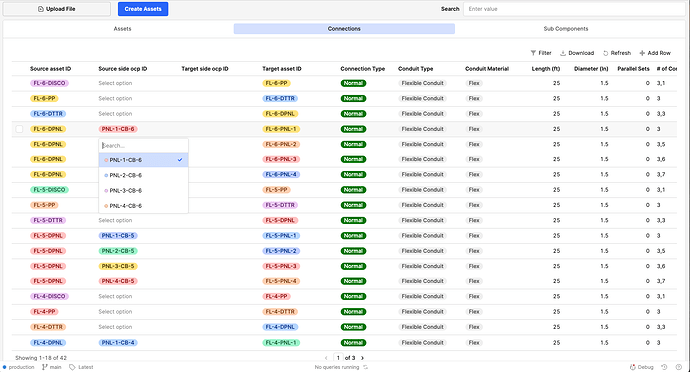Screen dimensions: 690x372
Task: Click the Download icon above table
Action: pos(563,53)
